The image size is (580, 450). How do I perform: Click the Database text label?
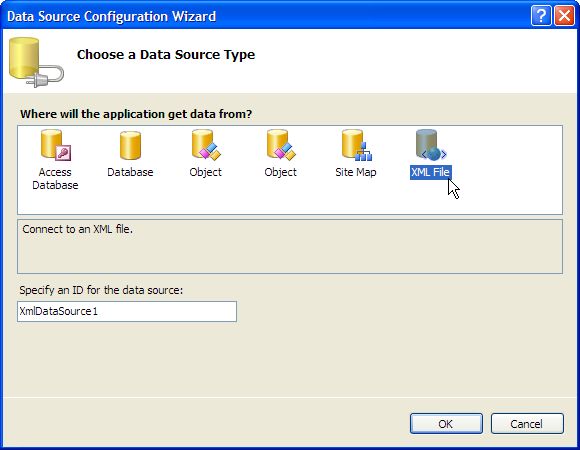(130, 172)
